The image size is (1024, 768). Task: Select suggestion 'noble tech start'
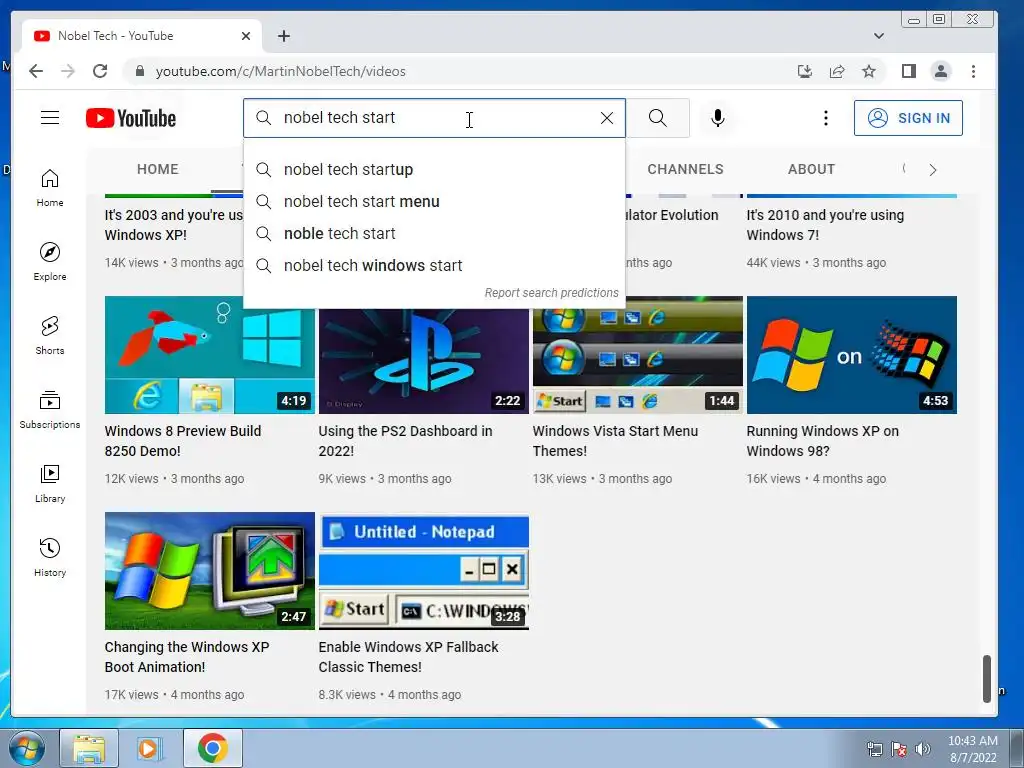point(434,234)
